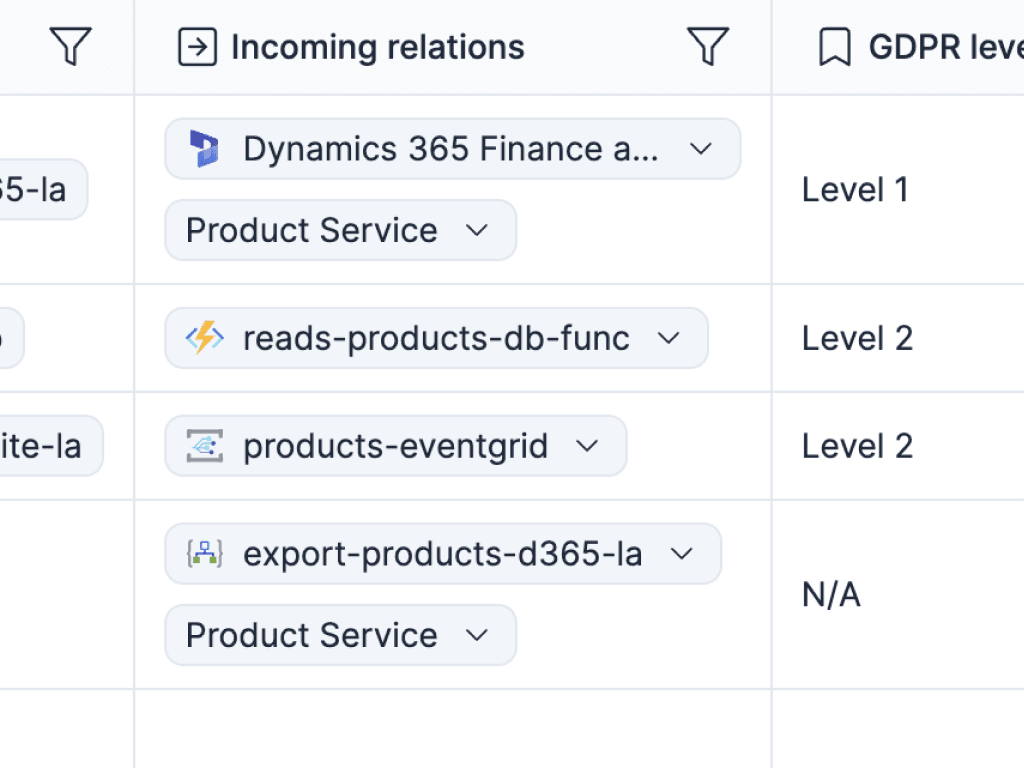Click the products-eventgrid chip label
1024x768 pixels.
click(x=395, y=446)
